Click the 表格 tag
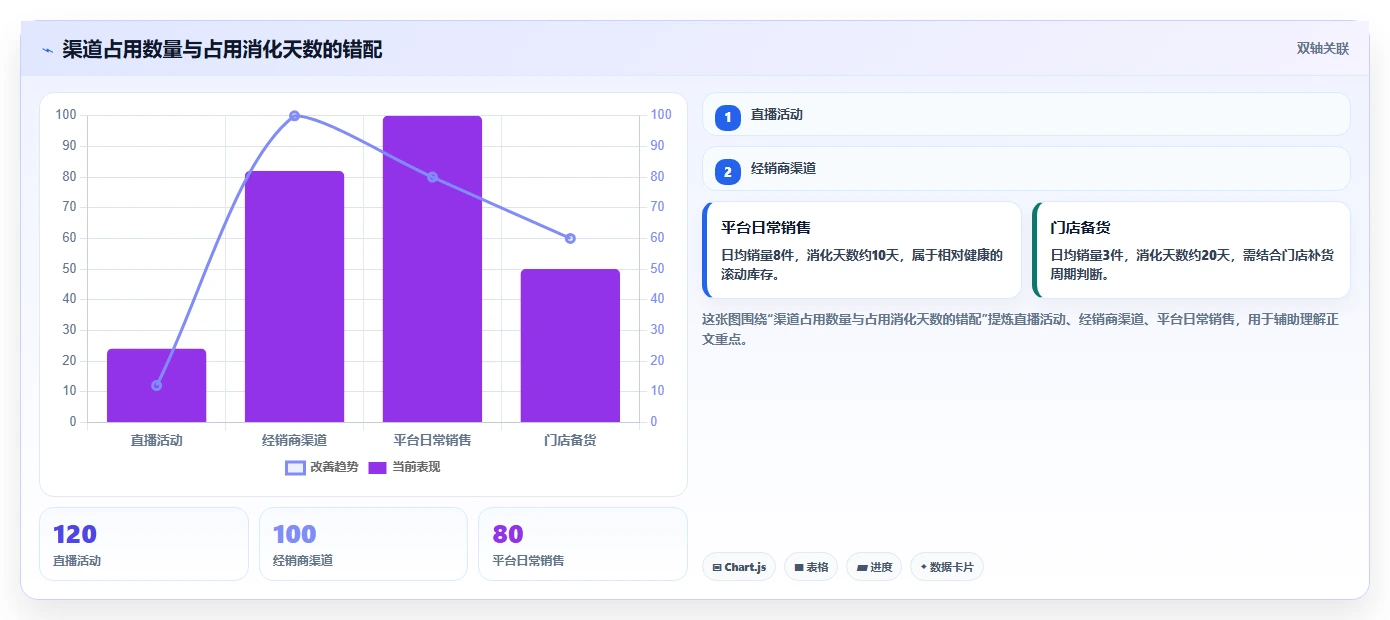1390x620 pixels. pyautogui.click(x=811, y=567)
